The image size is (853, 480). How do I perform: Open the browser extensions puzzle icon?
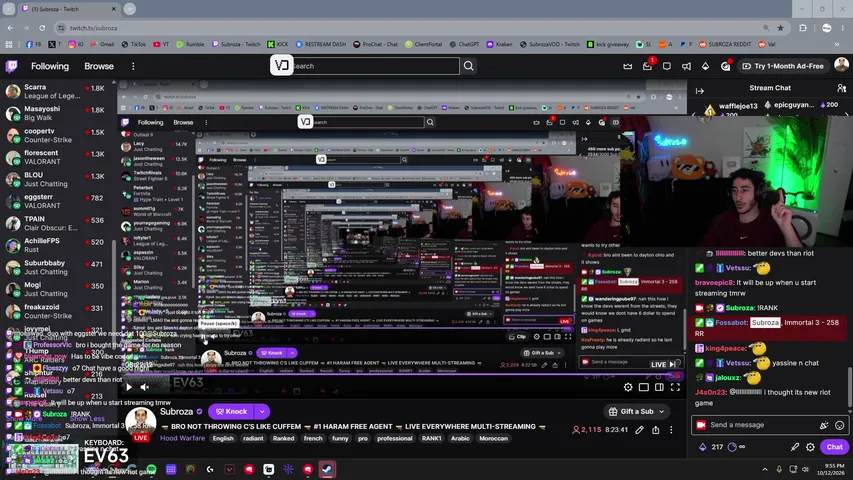pos(803,28)
